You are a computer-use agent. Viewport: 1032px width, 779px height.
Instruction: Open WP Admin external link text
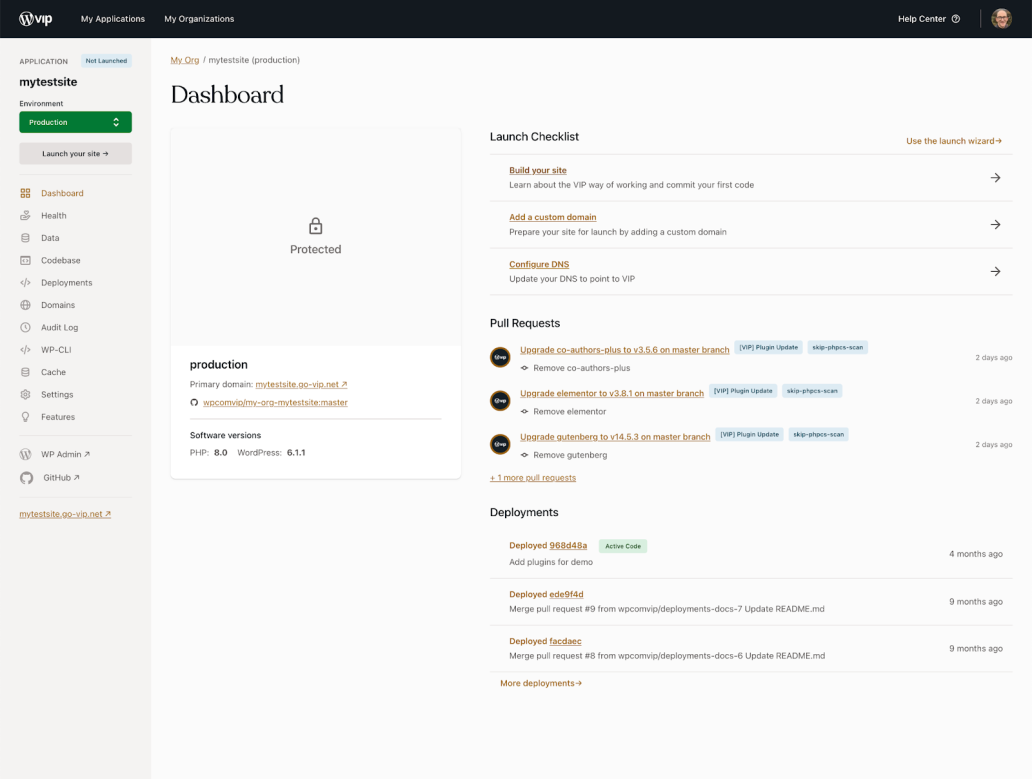click(65, 454)
